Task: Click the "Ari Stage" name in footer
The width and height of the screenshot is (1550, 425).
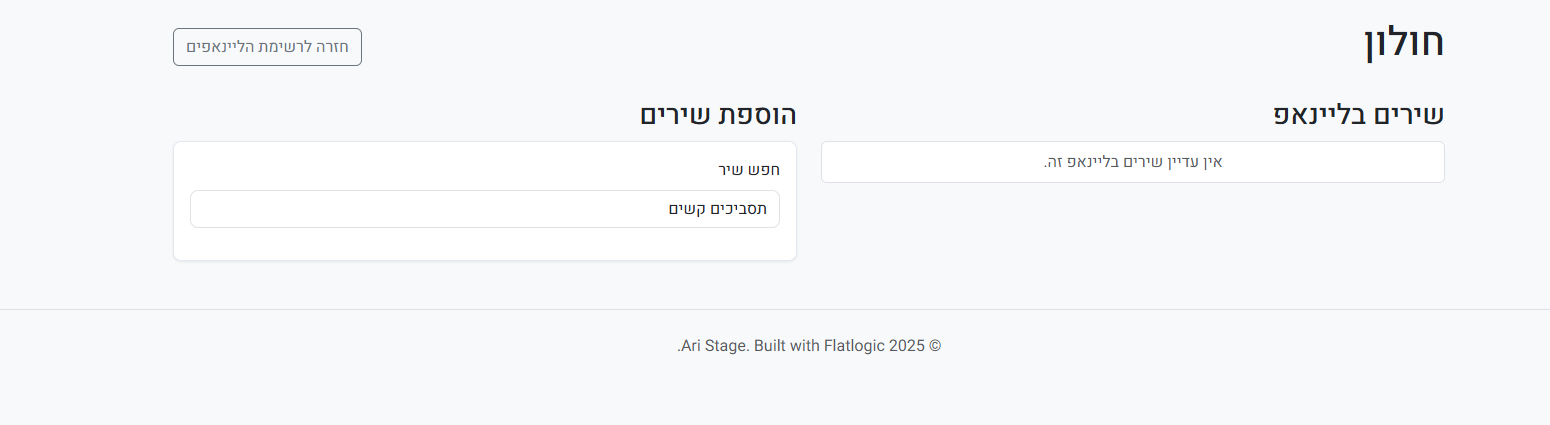Action: (714, 346)
